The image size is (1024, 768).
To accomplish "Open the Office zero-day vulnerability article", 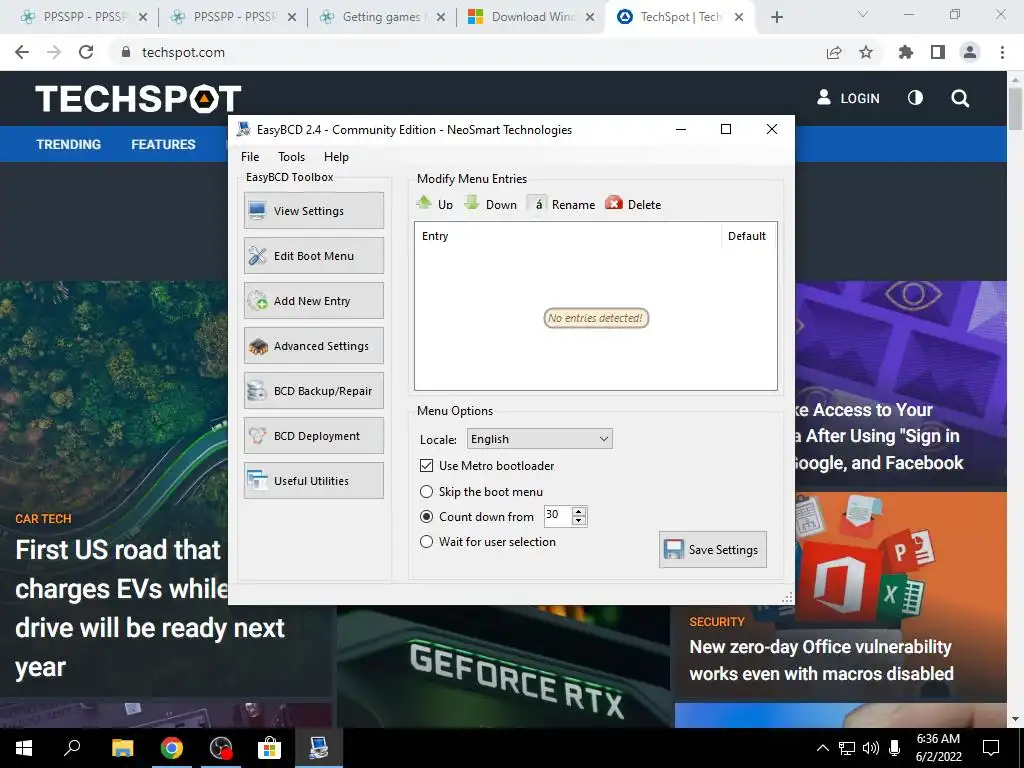I will point(822,660).
